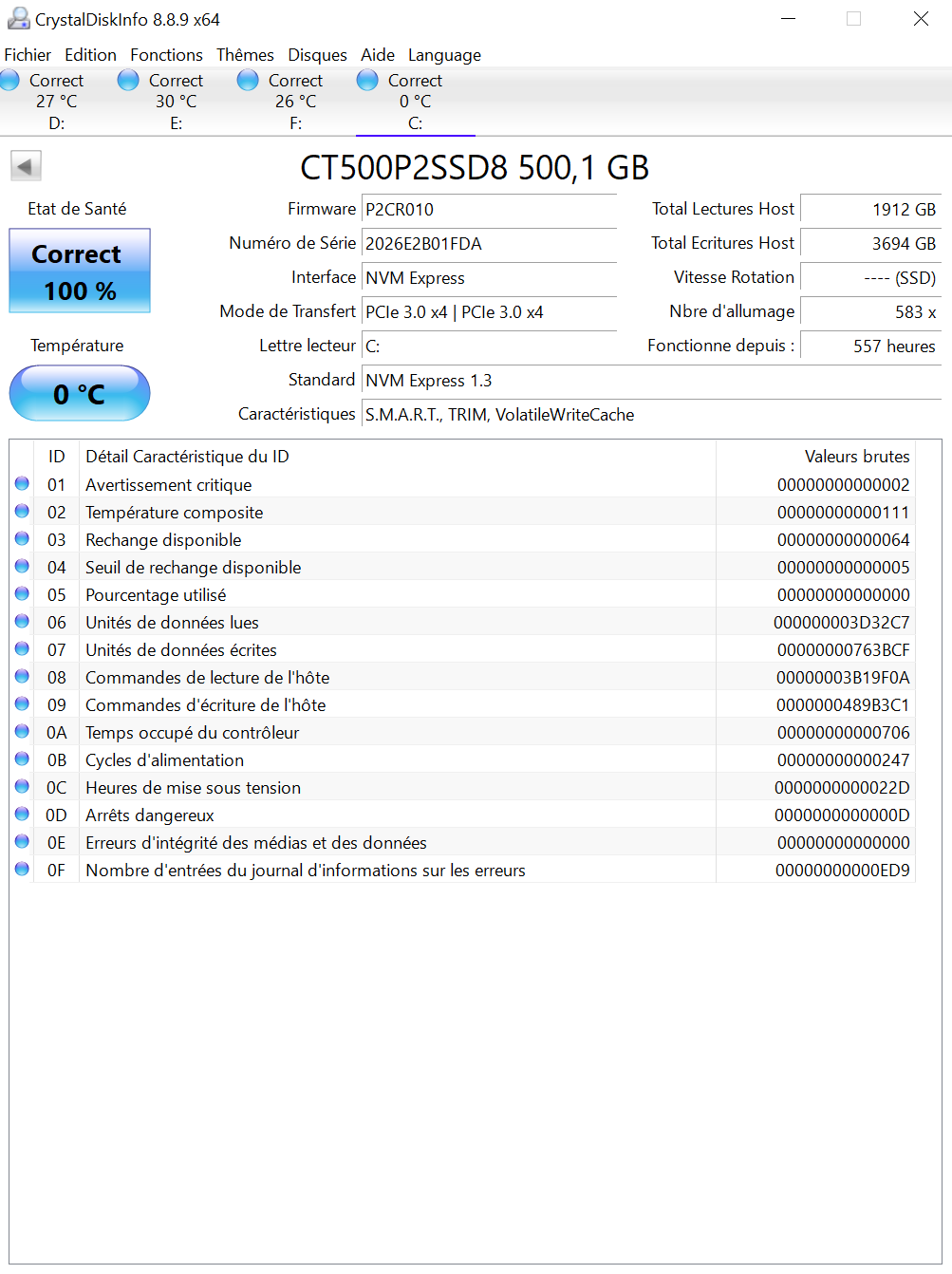Click raw value 00000000000ED9
Image resolution: width=952 pixels, height=1274 pixels.
[x=842, y=871]
